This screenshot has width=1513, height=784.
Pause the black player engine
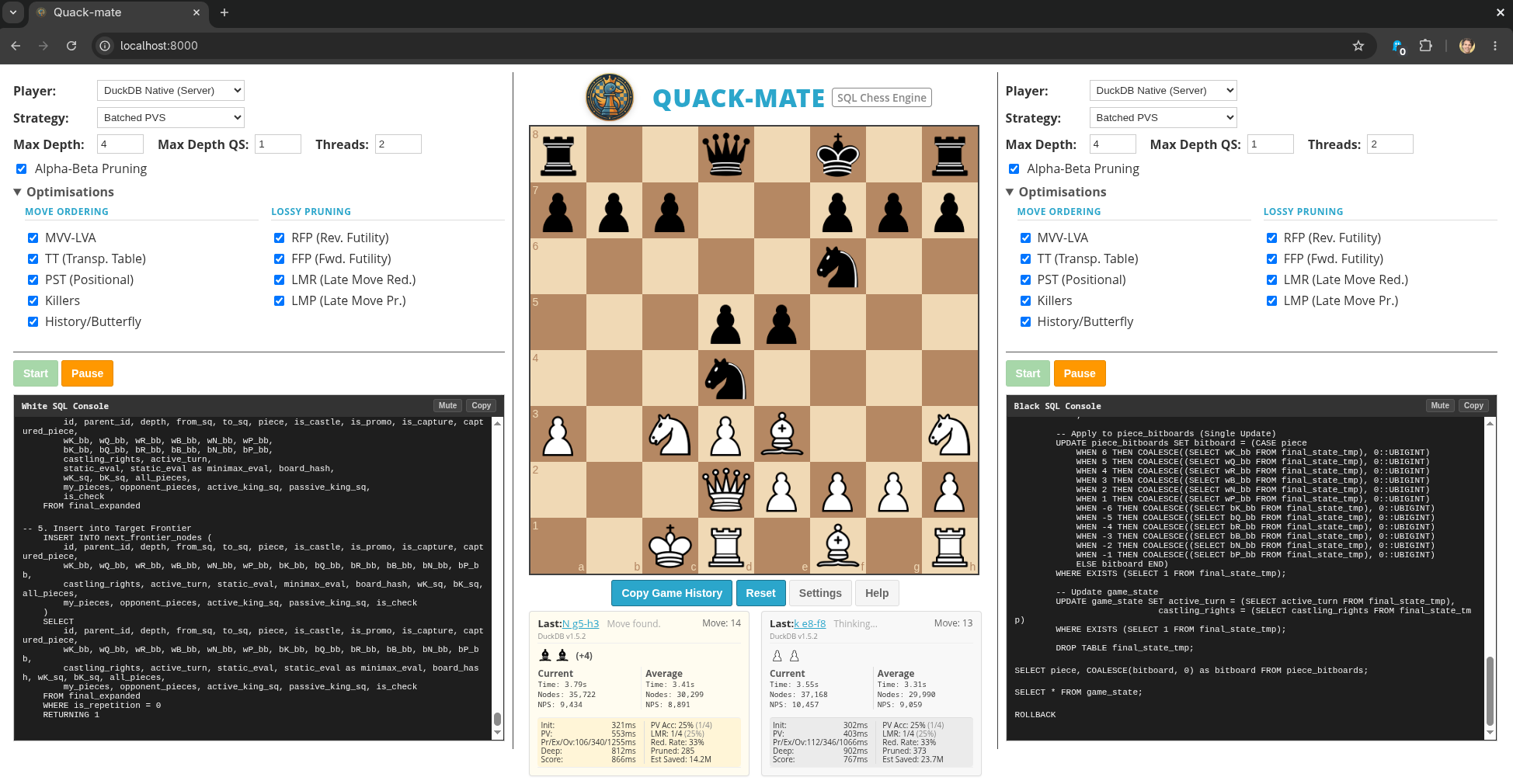tap(1080, 373)
